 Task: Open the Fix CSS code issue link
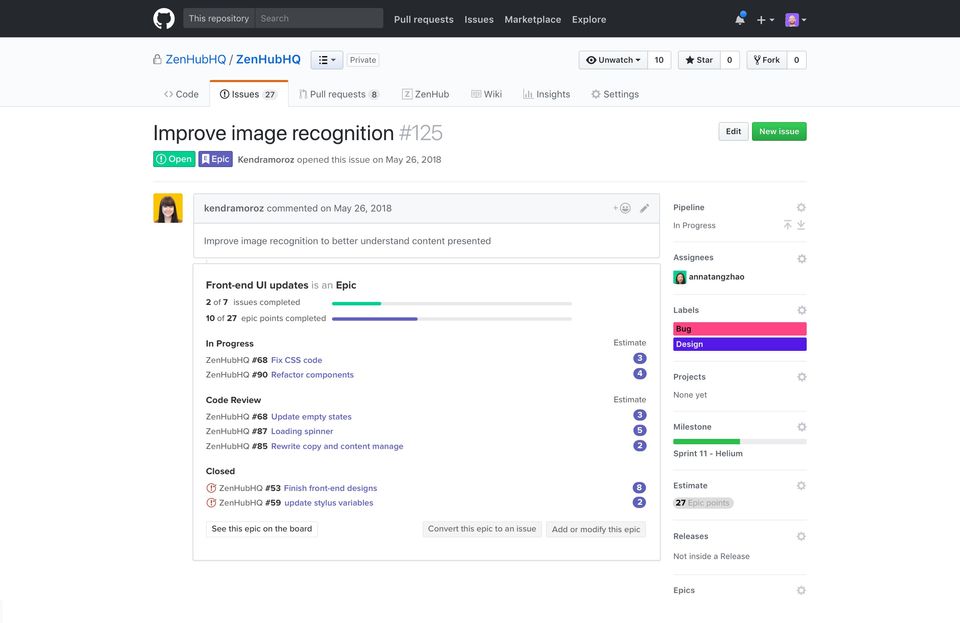(x=296, y=360)
